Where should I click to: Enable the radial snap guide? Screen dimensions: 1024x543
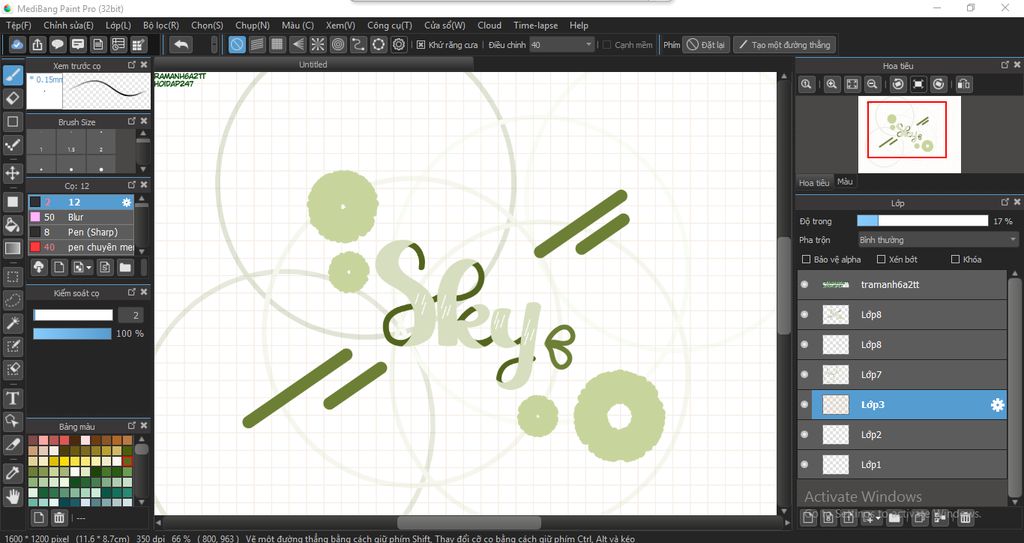click(x=317, y=44)
